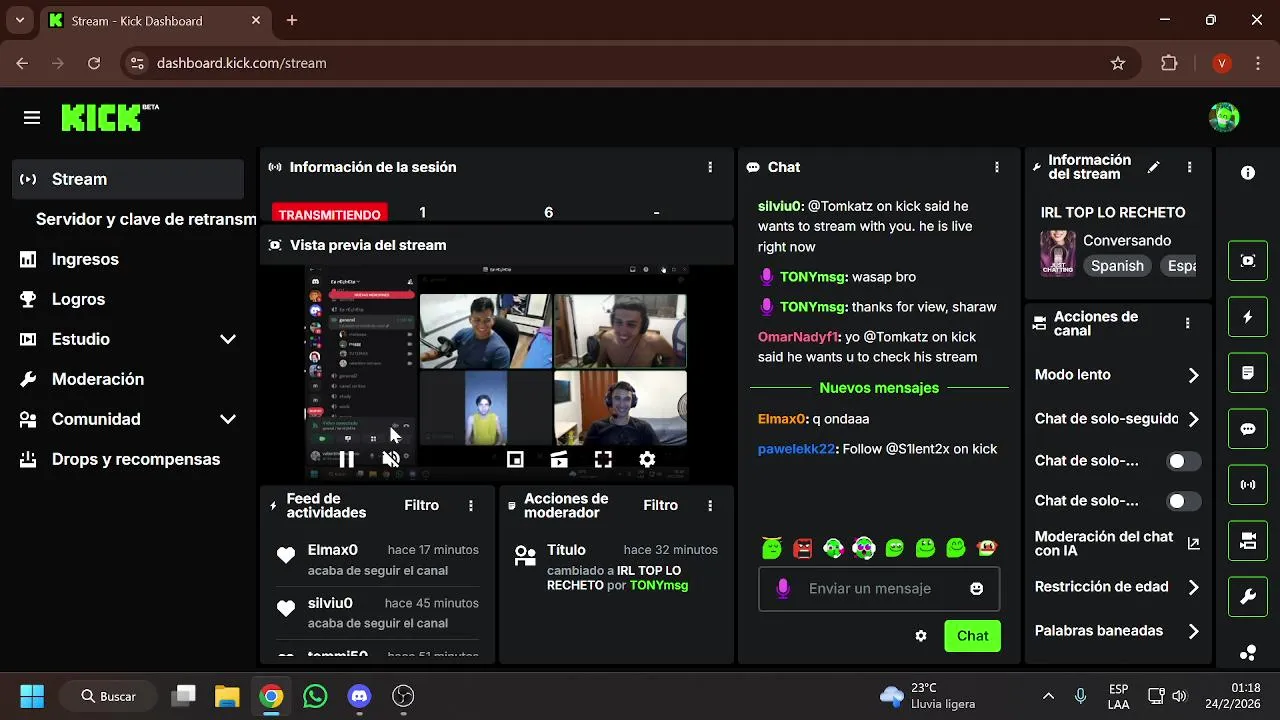Expand the Estudio sidebar section
Viewport: 1280px width, 720px height.
(228, 339)
